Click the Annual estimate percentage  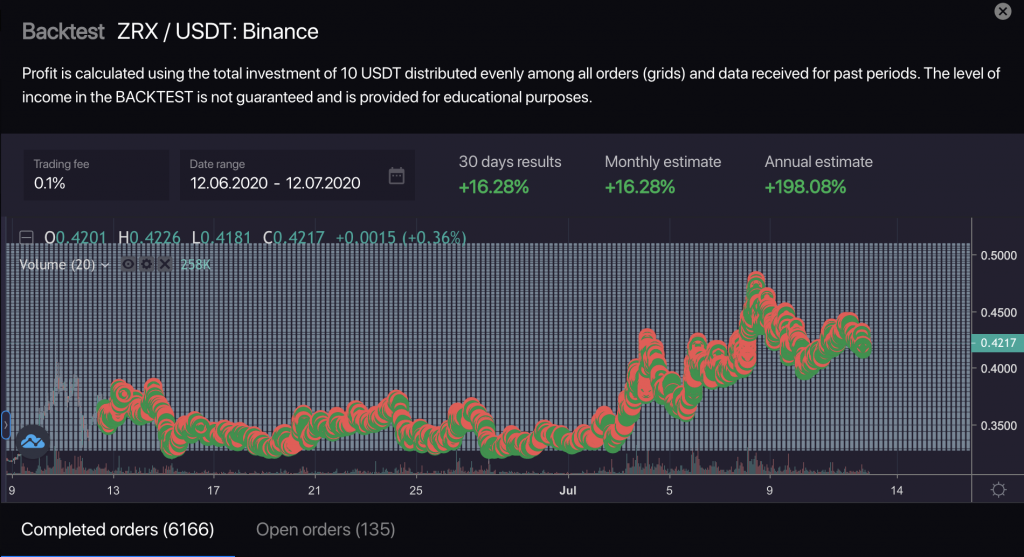click(805, 186)
